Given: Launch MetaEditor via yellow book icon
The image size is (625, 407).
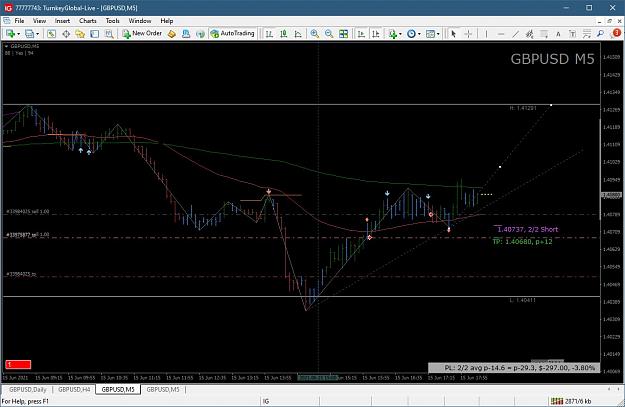Looking at the screenshot, I should [172, 34].
